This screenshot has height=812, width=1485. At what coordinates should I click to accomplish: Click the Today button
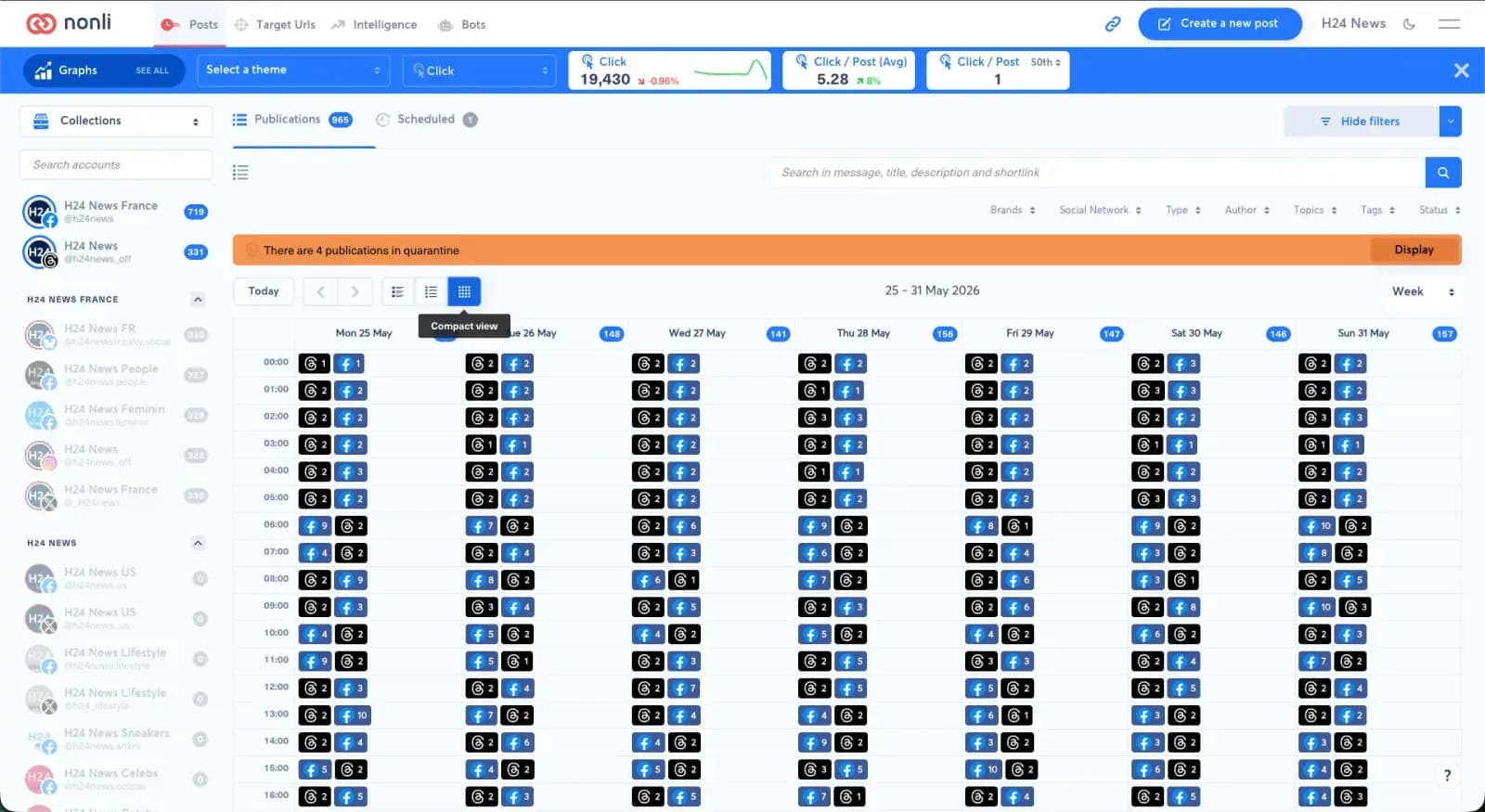pyautogui.click(x=264, y=291)
